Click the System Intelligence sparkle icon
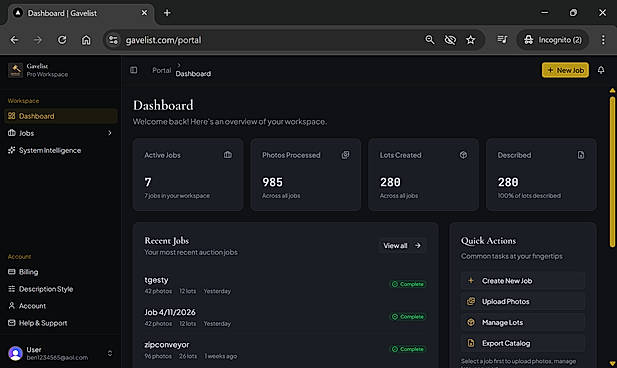The height and width of the screenshot is (368, 617). (11, 150)
